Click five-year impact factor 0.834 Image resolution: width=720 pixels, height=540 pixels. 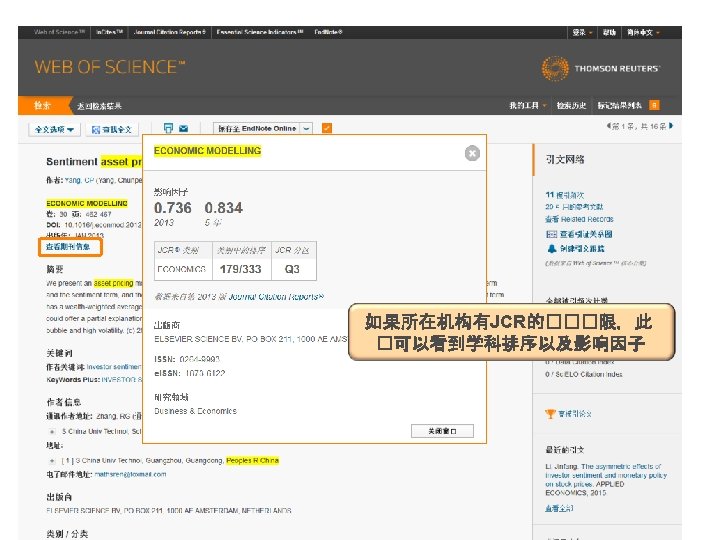(x=224, y=208)
